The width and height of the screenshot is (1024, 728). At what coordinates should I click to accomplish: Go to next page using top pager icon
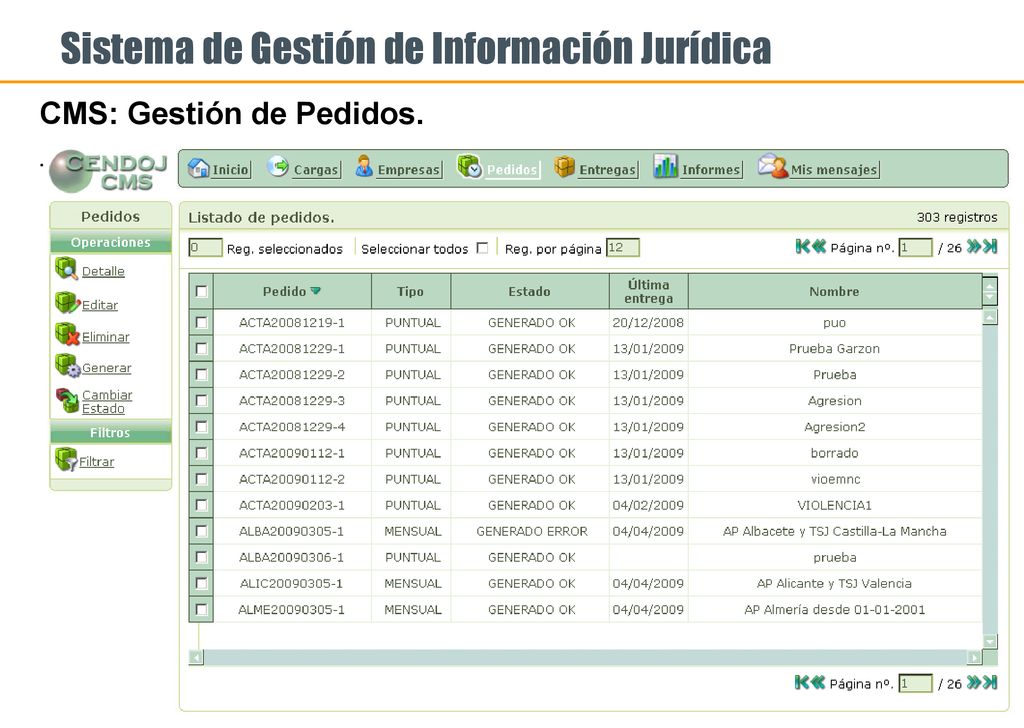974,246
